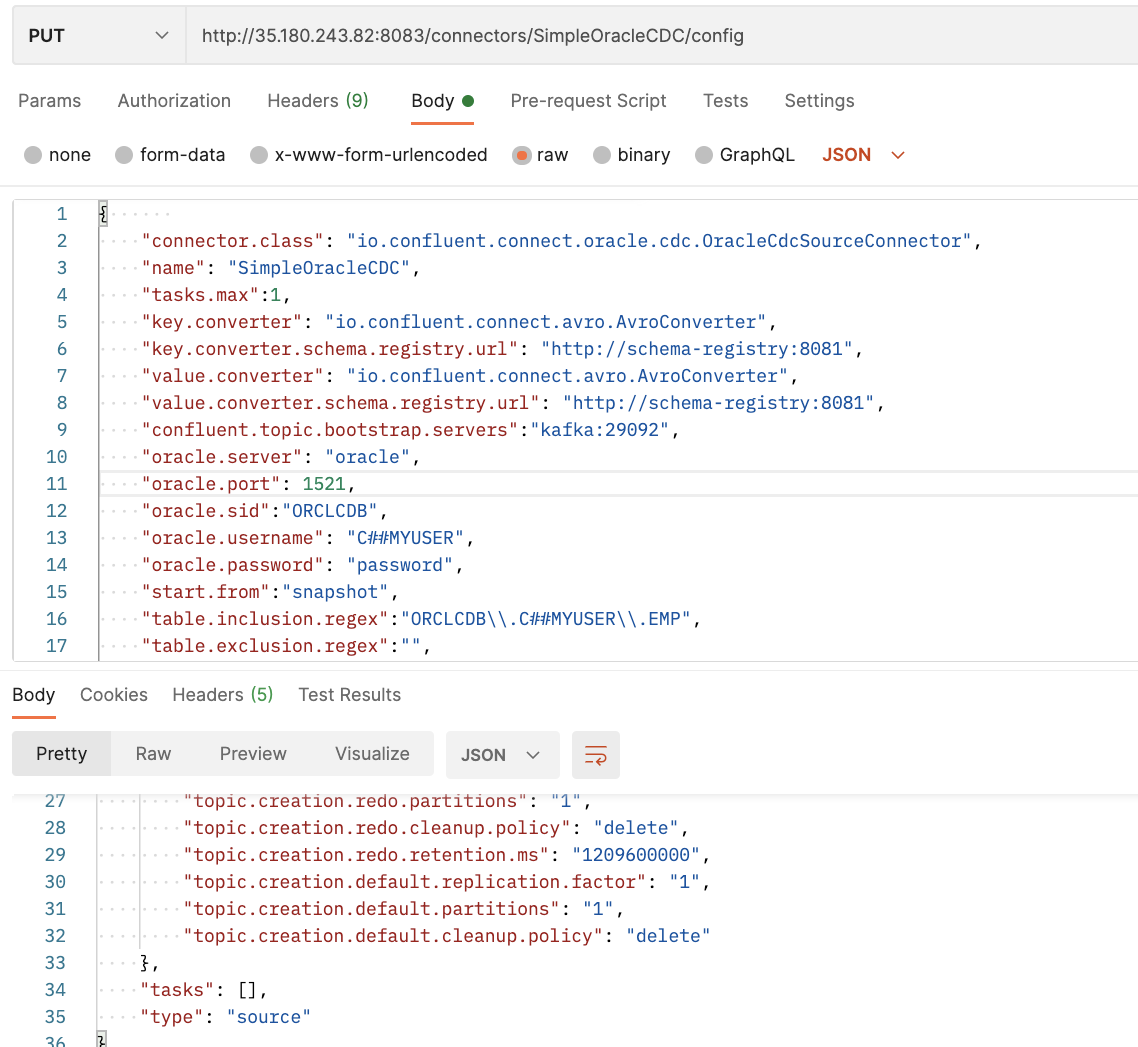Image resolution: width=1138 pixels, height=1047 pixels.
Task: Select x-www-form-urlencoded body type
Action: tap(368, 155)
